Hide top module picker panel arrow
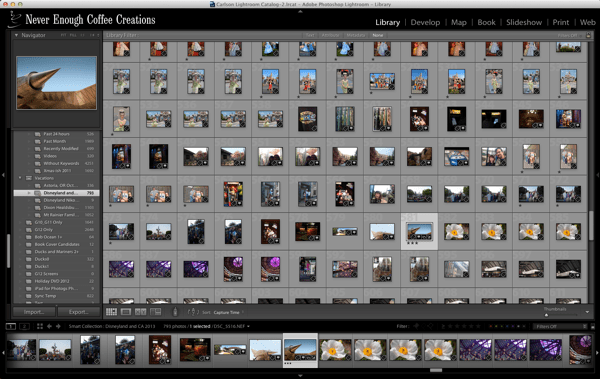The width and height of the screenshot is (600, 379). pos(300,12)
